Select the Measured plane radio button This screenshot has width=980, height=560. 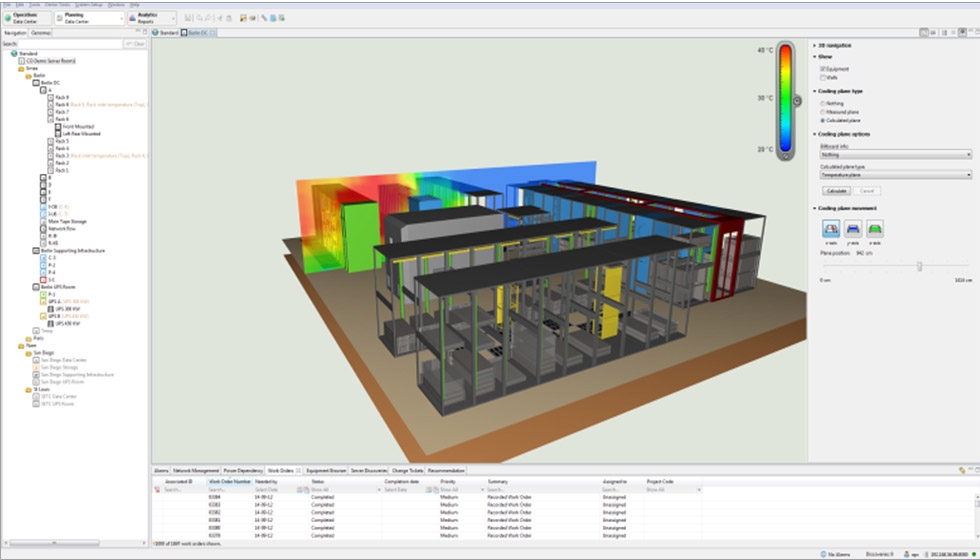(822, 112)
